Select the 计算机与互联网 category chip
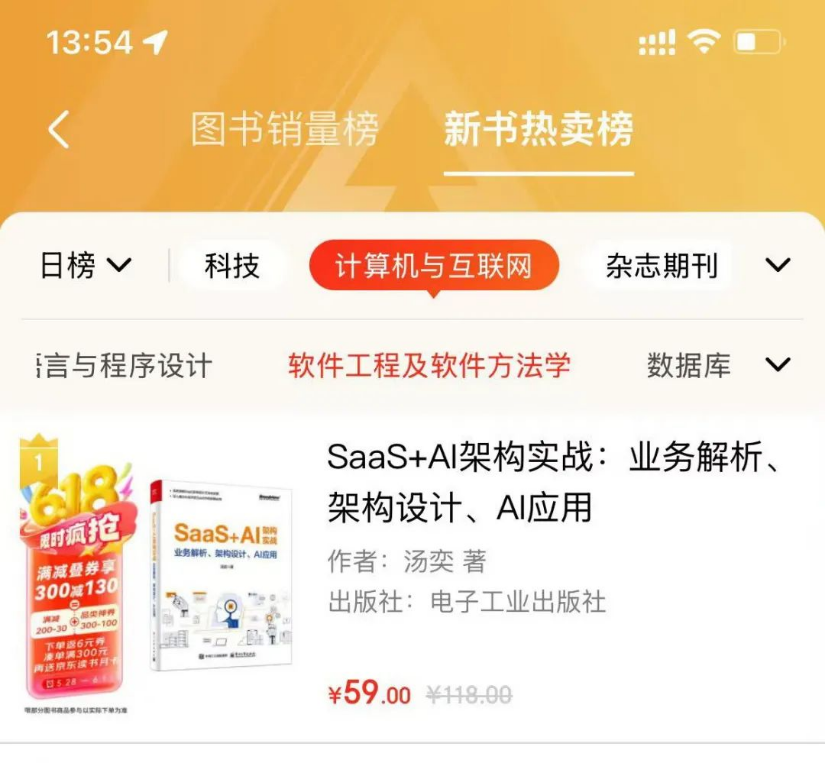Viewport: 825px width, 763px height. (x=434, y=265)
